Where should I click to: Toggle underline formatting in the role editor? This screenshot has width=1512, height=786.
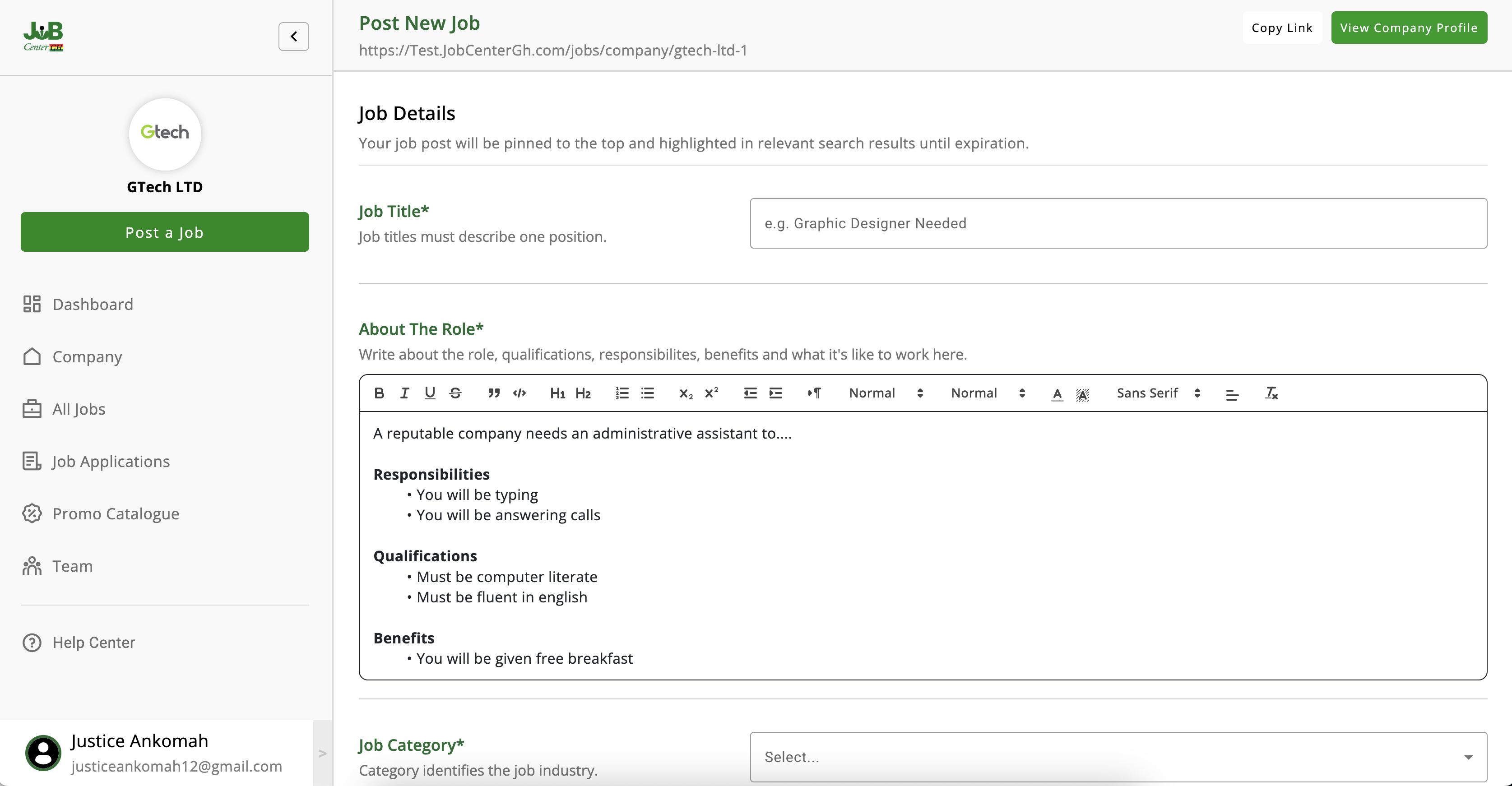[x=430, y=393]
